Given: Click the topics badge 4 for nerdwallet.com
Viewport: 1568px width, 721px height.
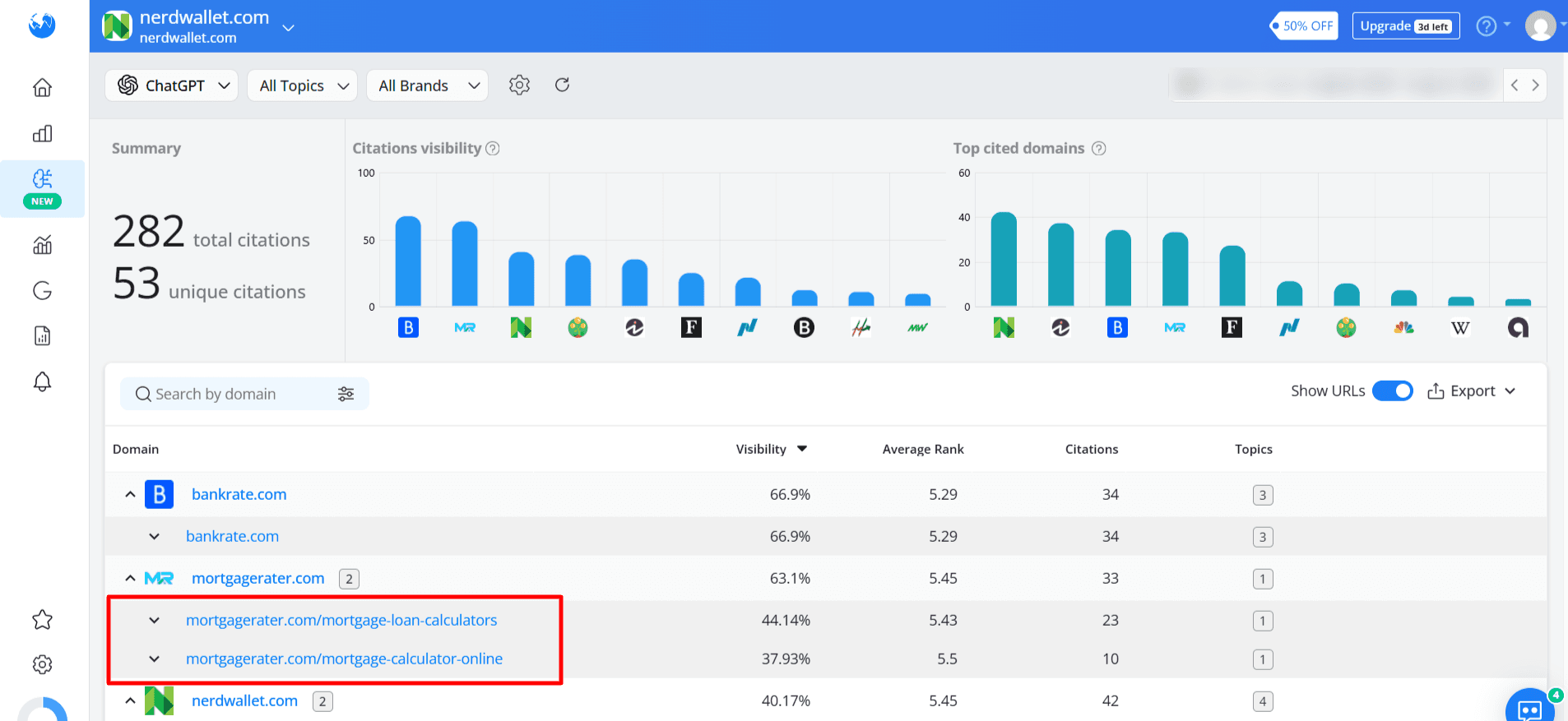Looking at the screenshot, I should click(1263, 701).
